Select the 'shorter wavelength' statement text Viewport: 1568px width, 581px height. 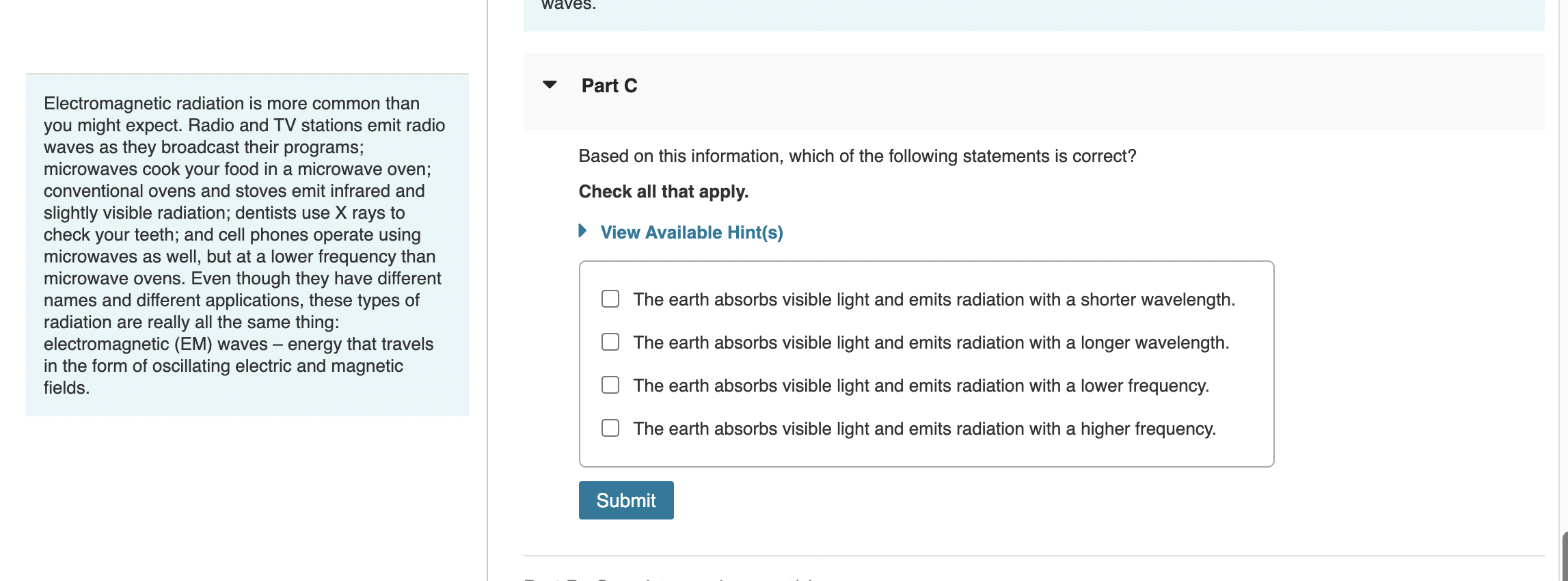pyautogui.click(x=934, y=299)
